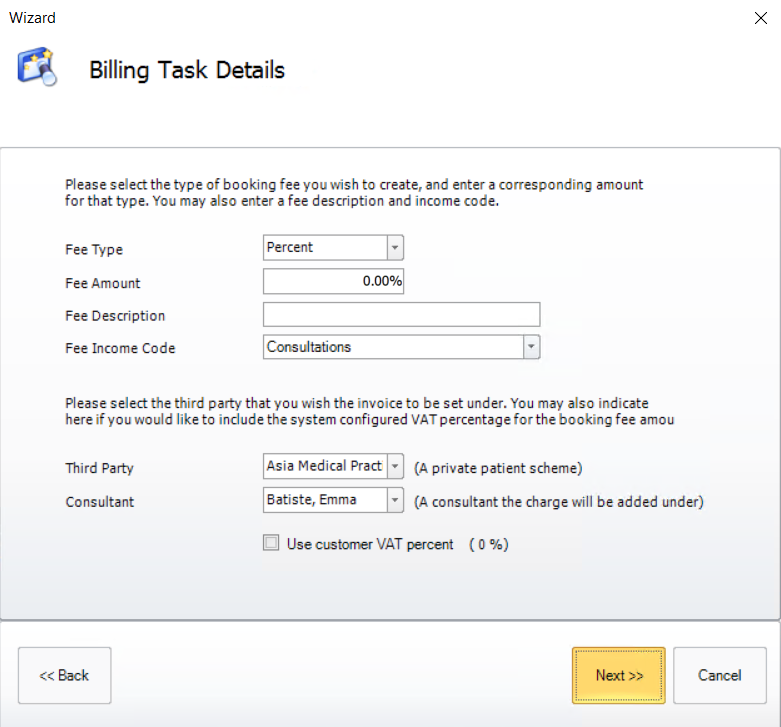Click the Billing Task Details heading

(187, 70)
